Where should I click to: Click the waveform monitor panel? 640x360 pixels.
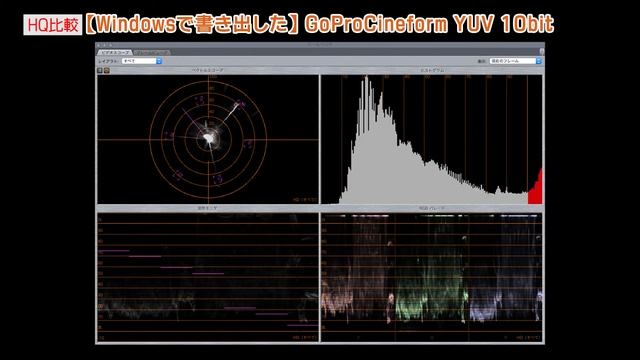[x=208, y=277]
